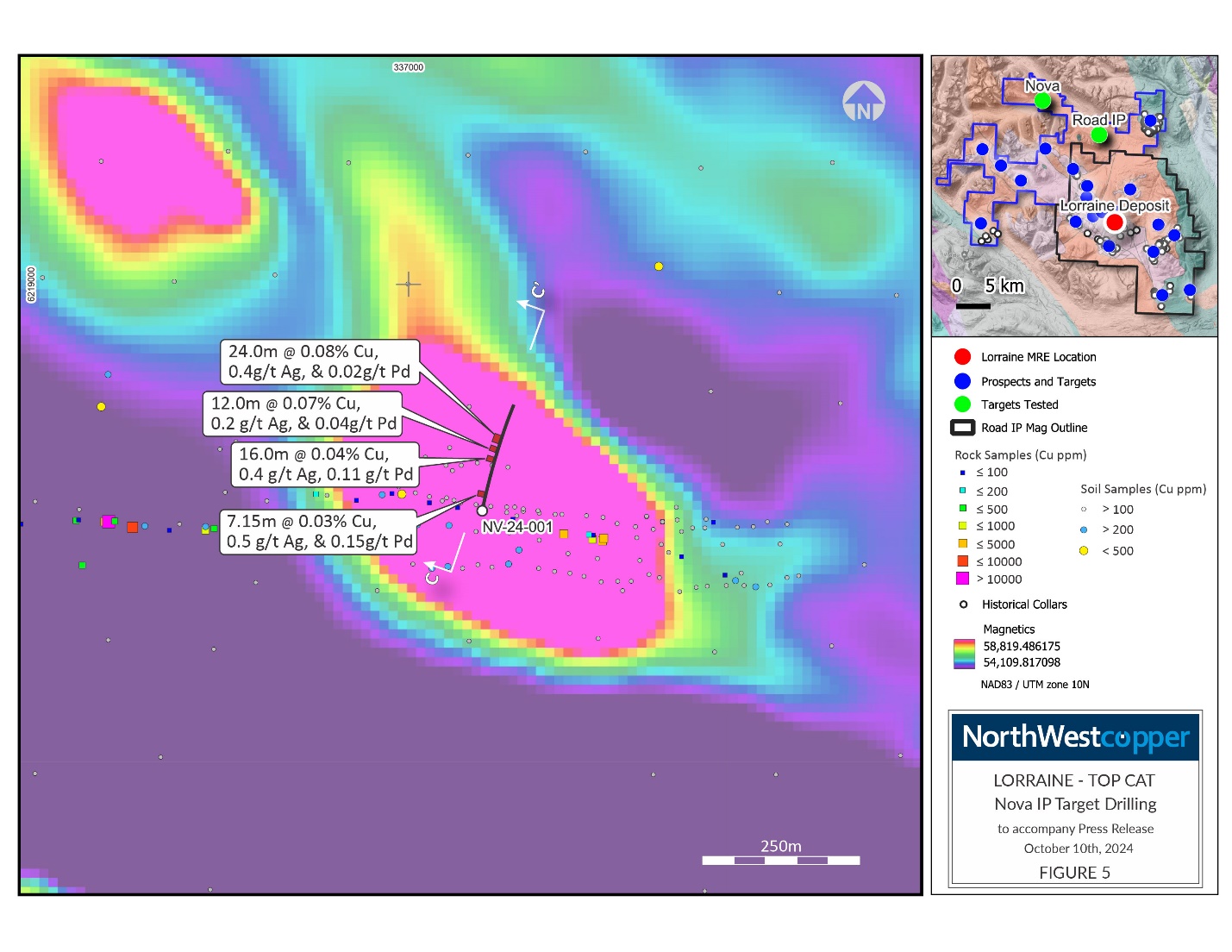Click the Road IP marker in the inset
This screenshot has width=1232, height=952.
[x=1100, y=135]
